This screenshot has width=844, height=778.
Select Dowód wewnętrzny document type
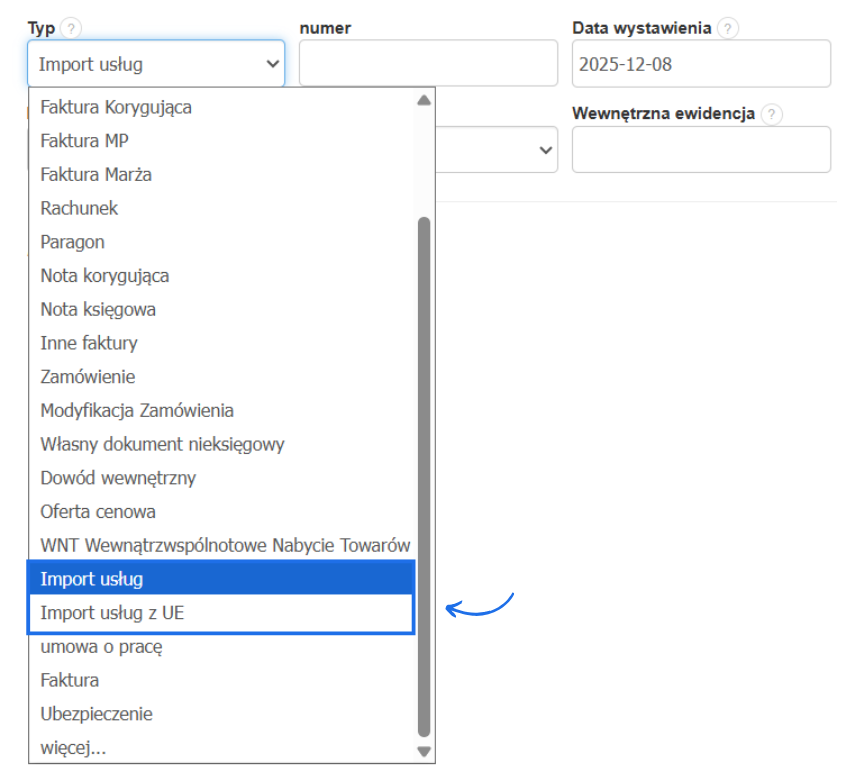[118, 478]
